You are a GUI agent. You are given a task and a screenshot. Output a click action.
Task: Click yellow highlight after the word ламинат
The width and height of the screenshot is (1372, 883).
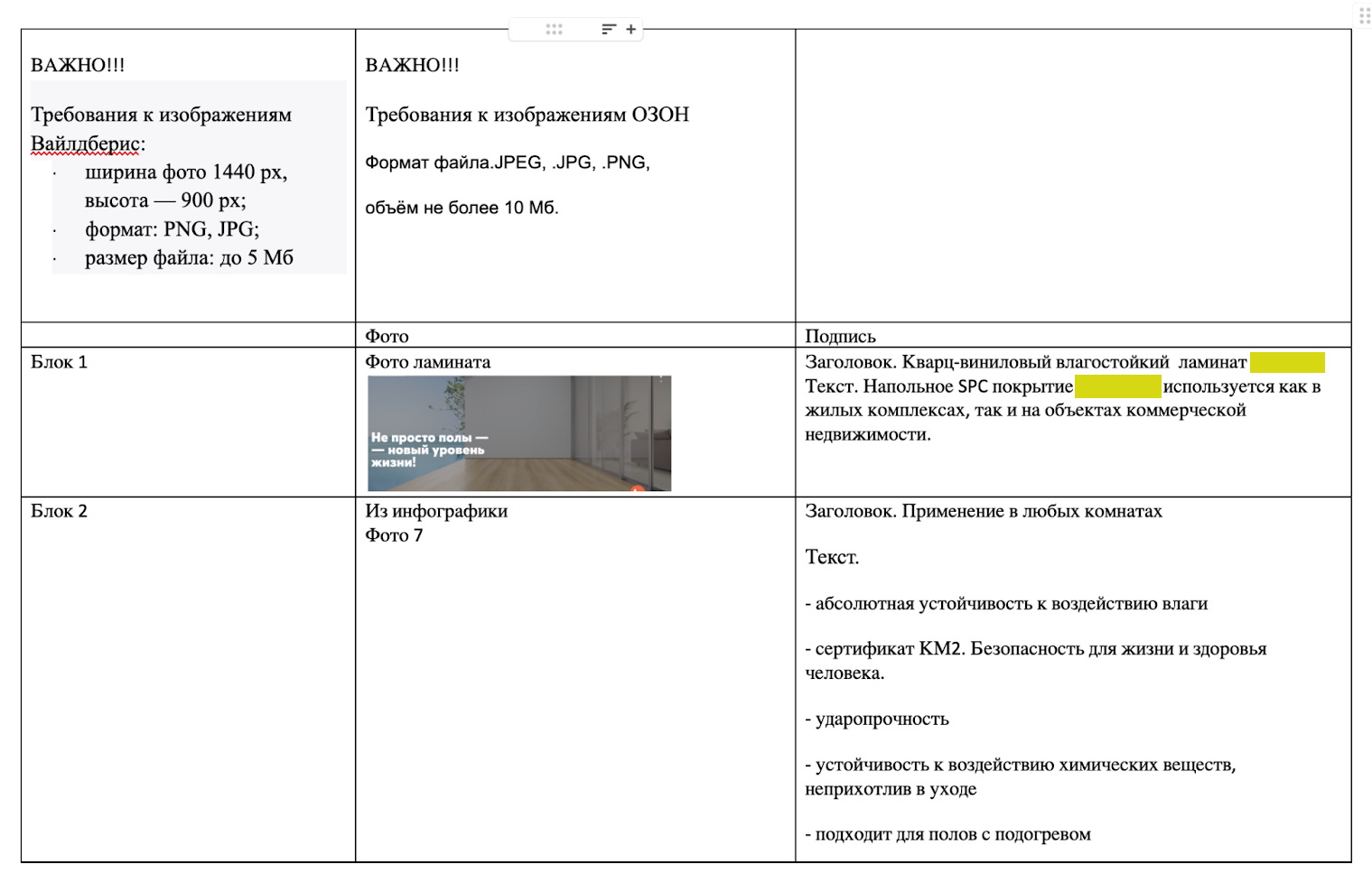1286,363
